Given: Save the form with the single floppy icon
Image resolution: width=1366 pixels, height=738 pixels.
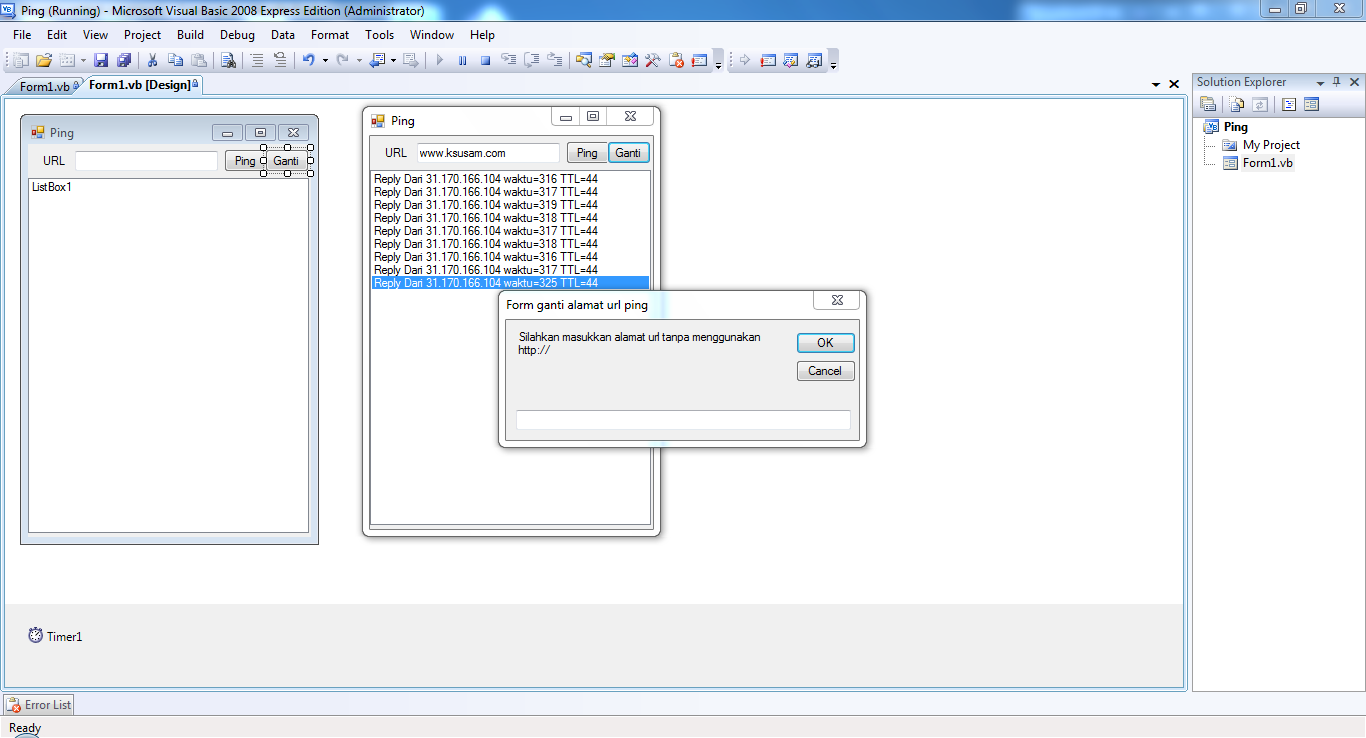Looking at the screenshot, I should coord(101,60).
